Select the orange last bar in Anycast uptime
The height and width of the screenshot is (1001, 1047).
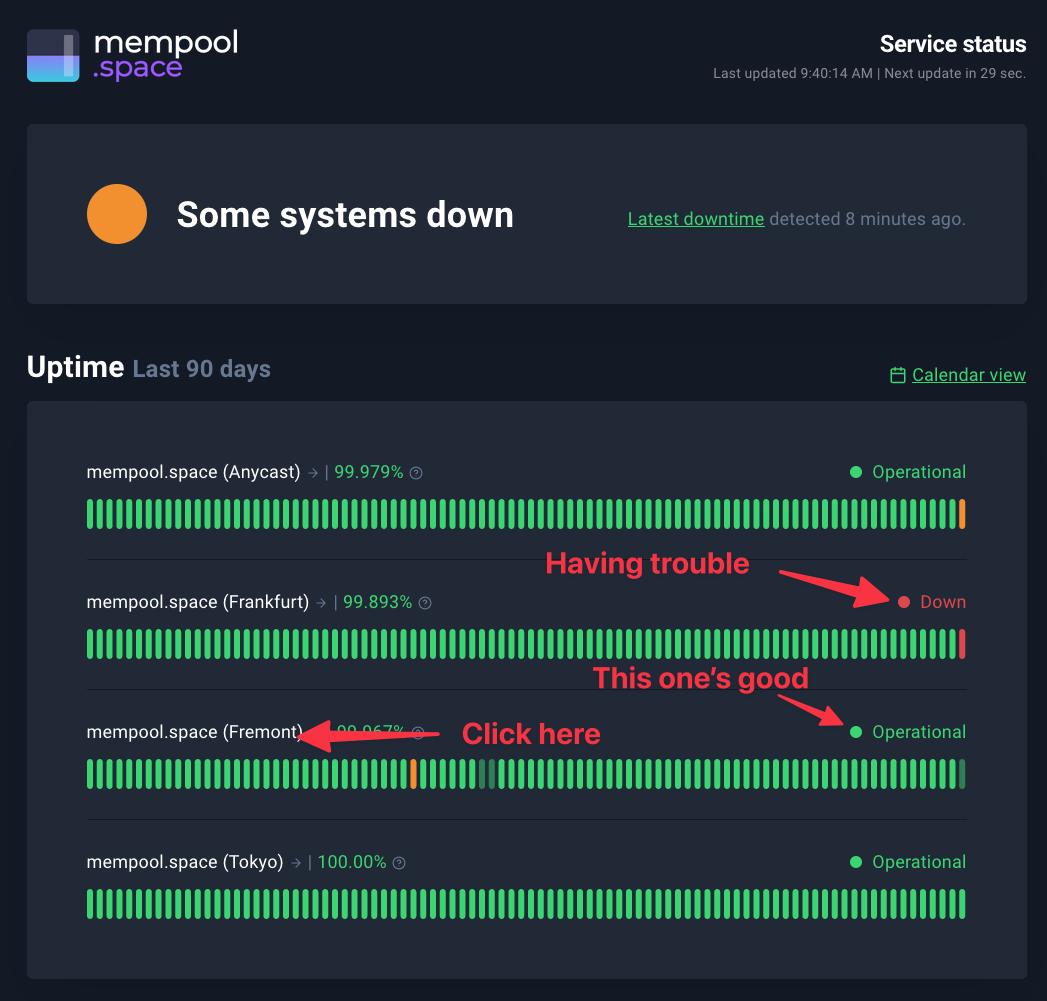click(x=962, y=514)
